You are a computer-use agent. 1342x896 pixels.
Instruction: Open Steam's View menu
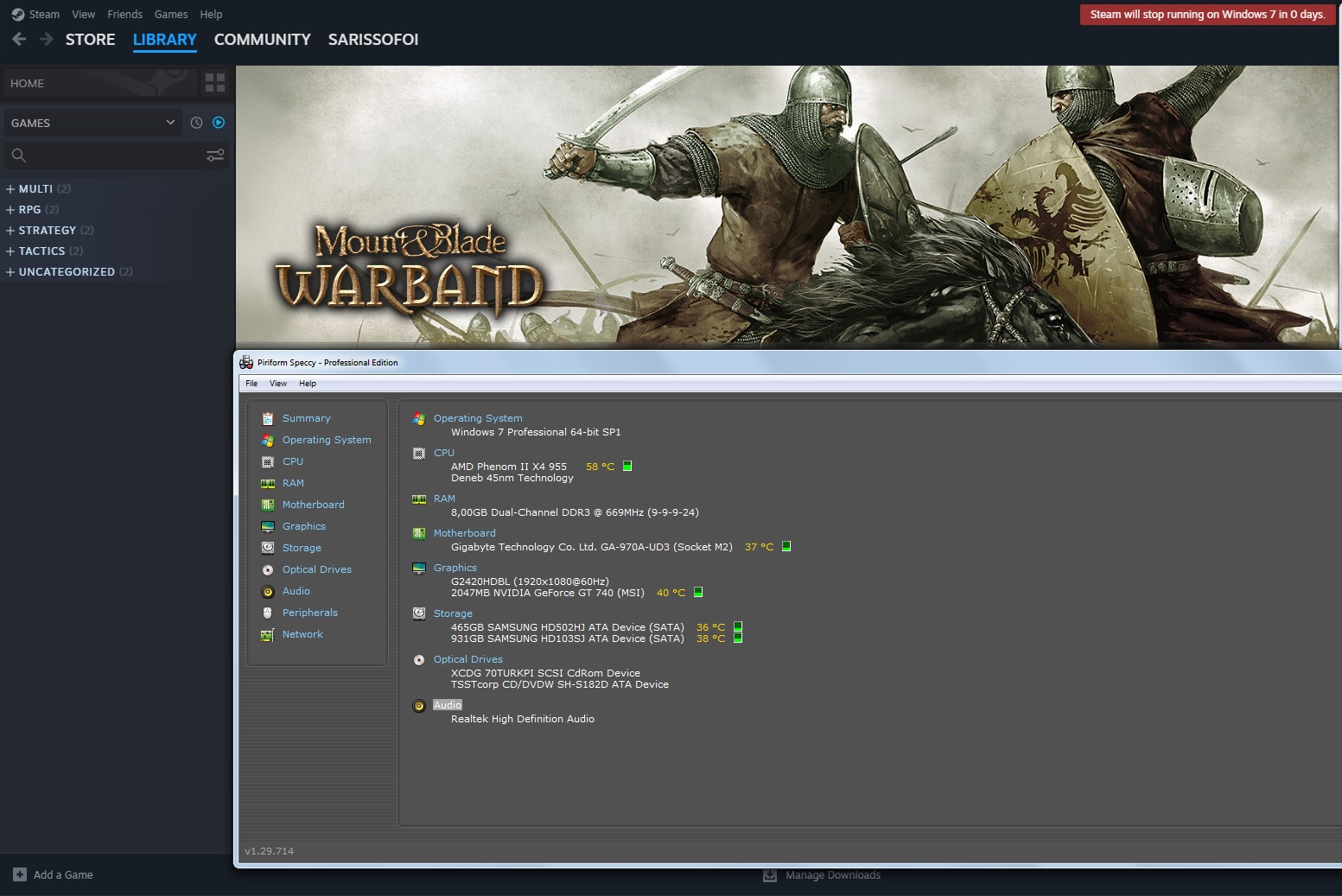pos(84,15)
